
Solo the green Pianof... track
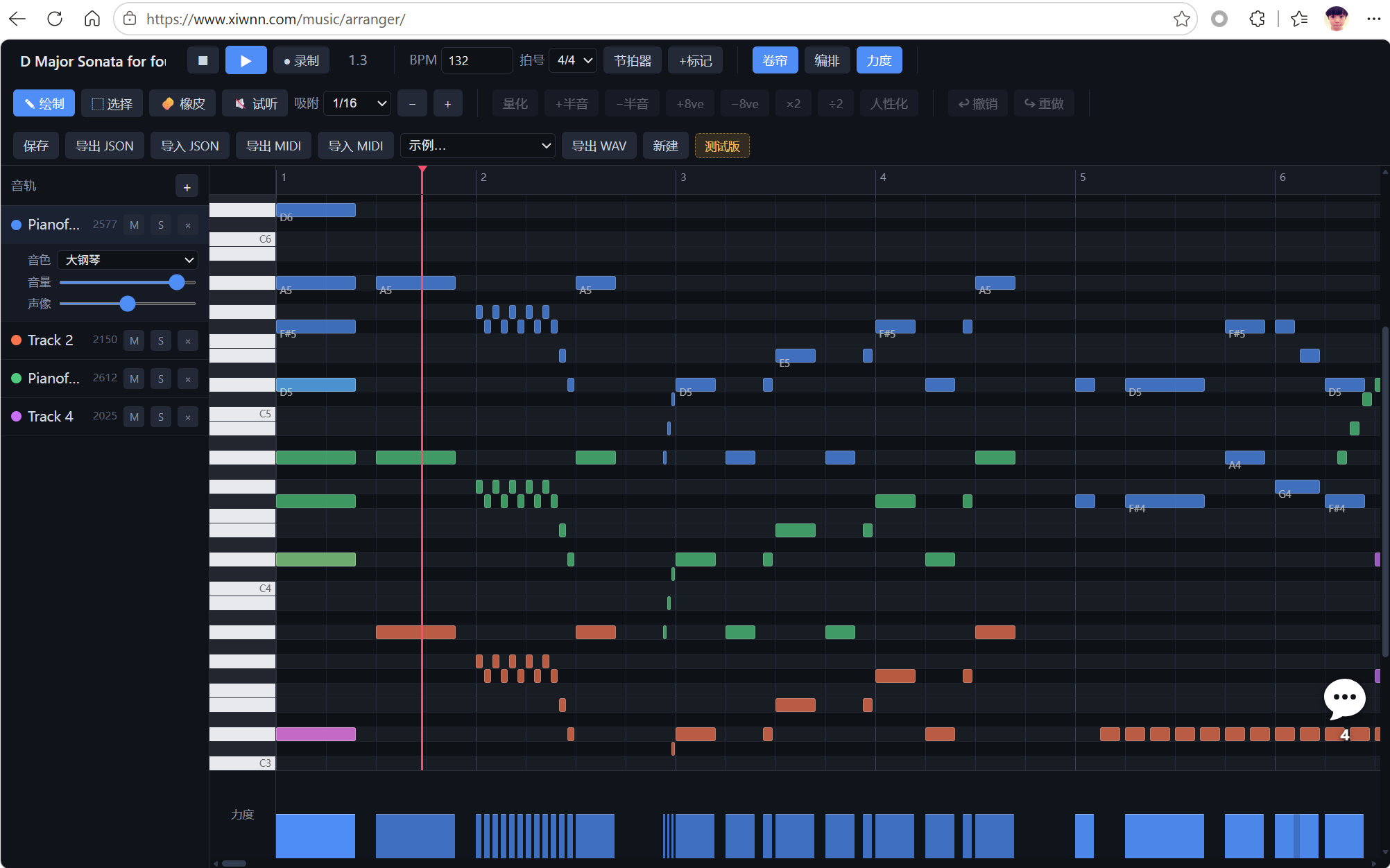(160, 379)
